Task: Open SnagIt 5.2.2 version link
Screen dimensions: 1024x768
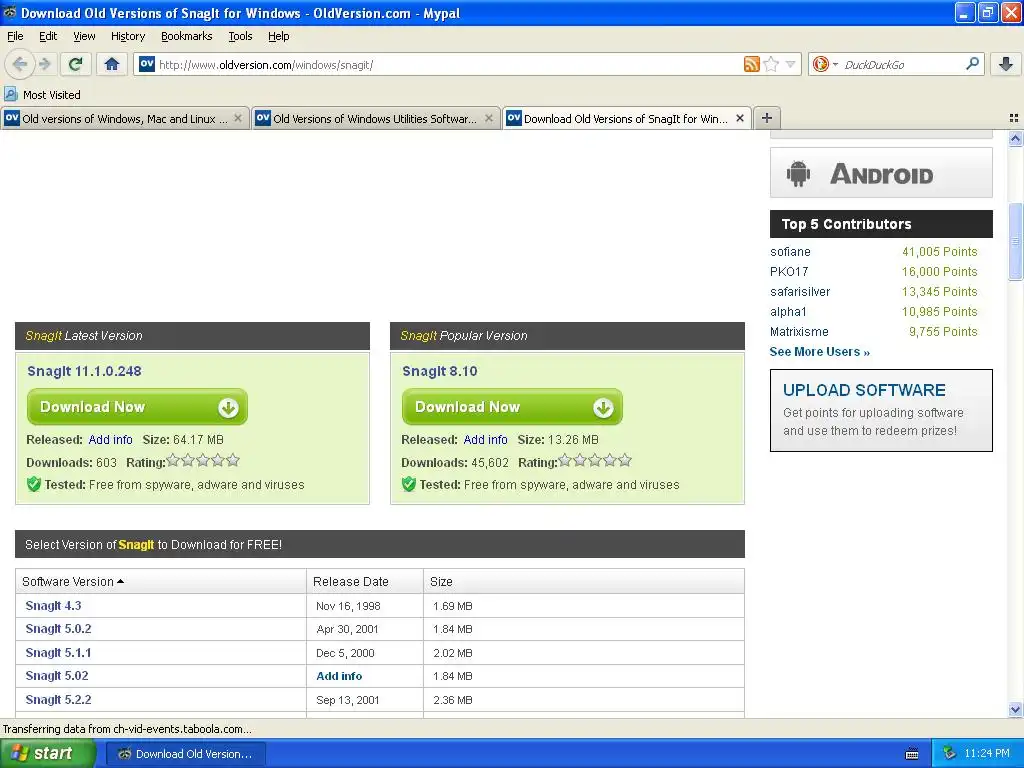Action: 58,699
